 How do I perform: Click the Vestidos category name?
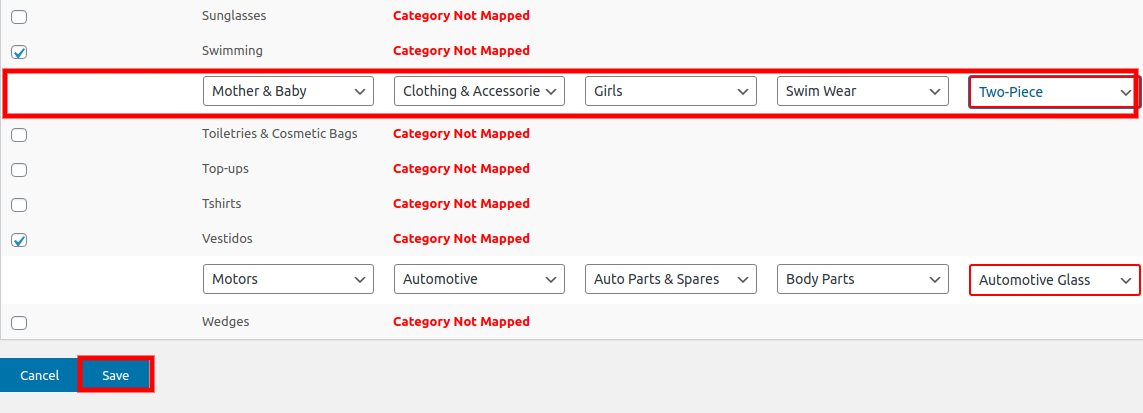click(x=226, y=239)
